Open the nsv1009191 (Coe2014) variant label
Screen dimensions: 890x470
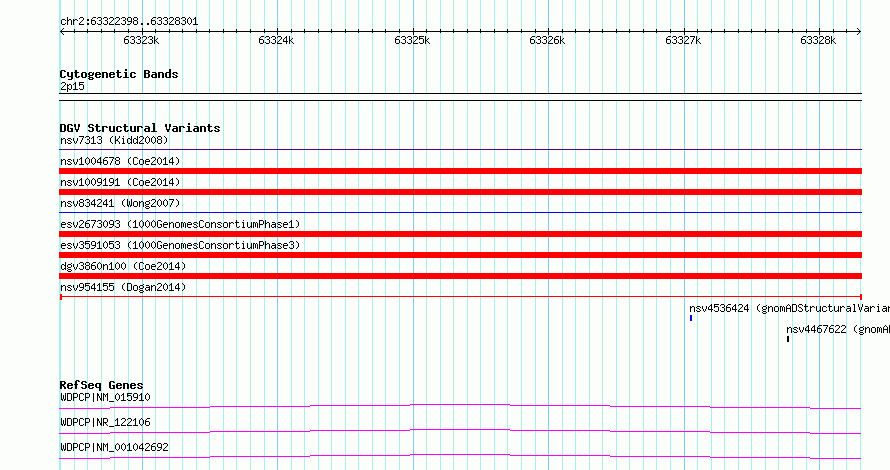(120, 182)
